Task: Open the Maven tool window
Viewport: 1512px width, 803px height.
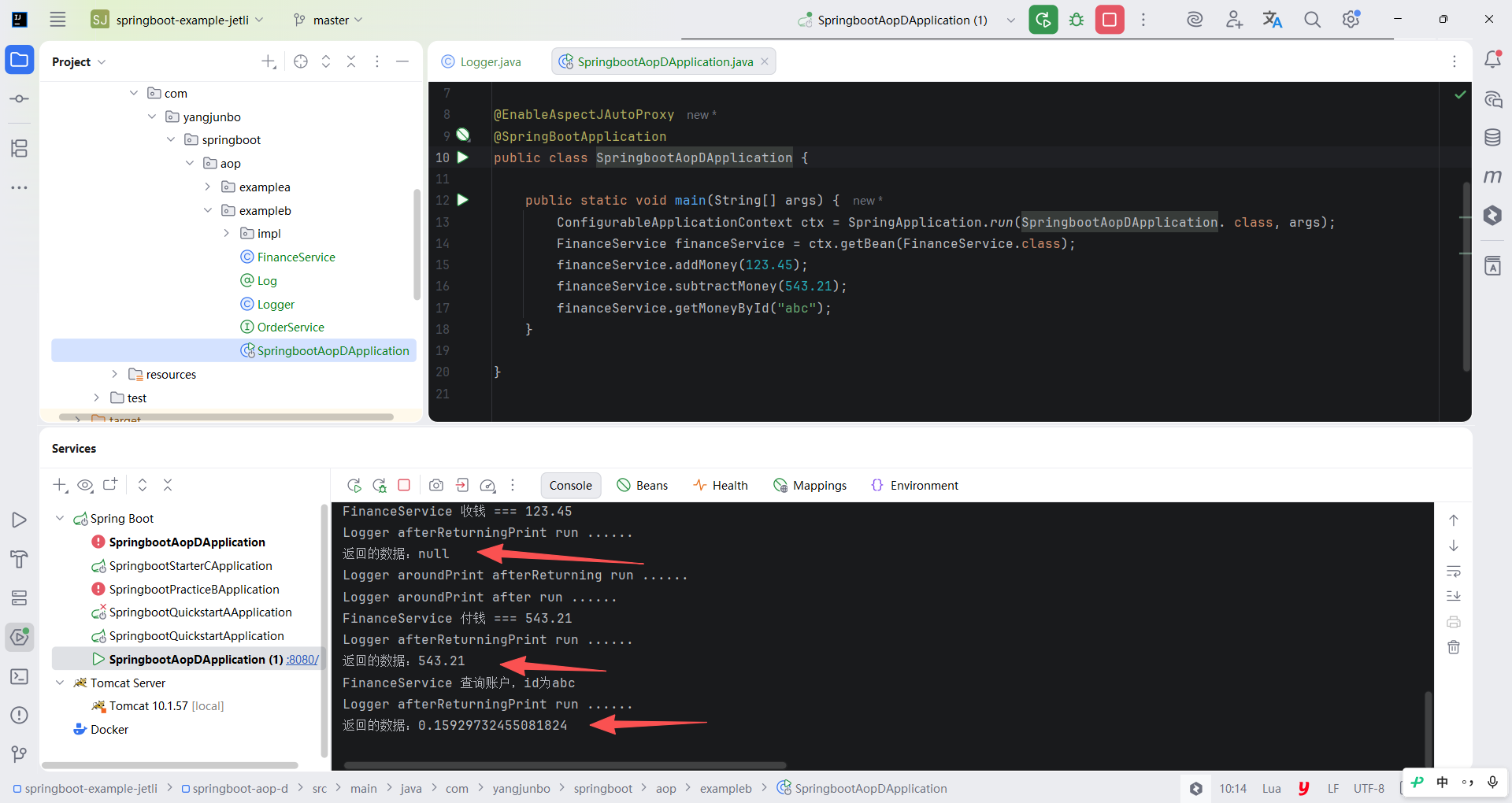Action: pos(1492,176)
